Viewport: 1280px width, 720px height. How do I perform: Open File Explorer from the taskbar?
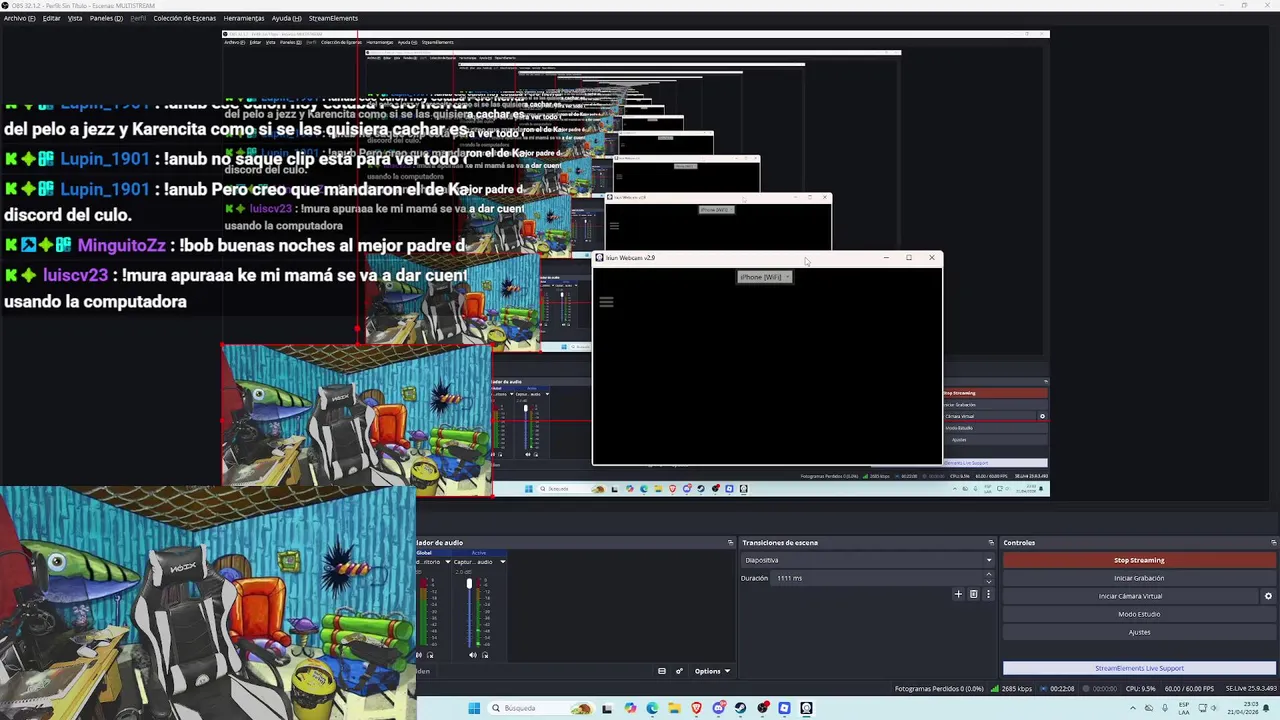674,708
